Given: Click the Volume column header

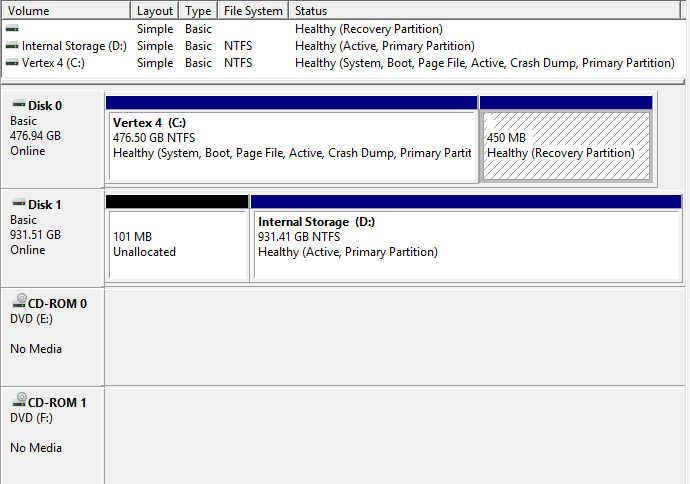Looking at the screenshot, I should tap(66, 11).
